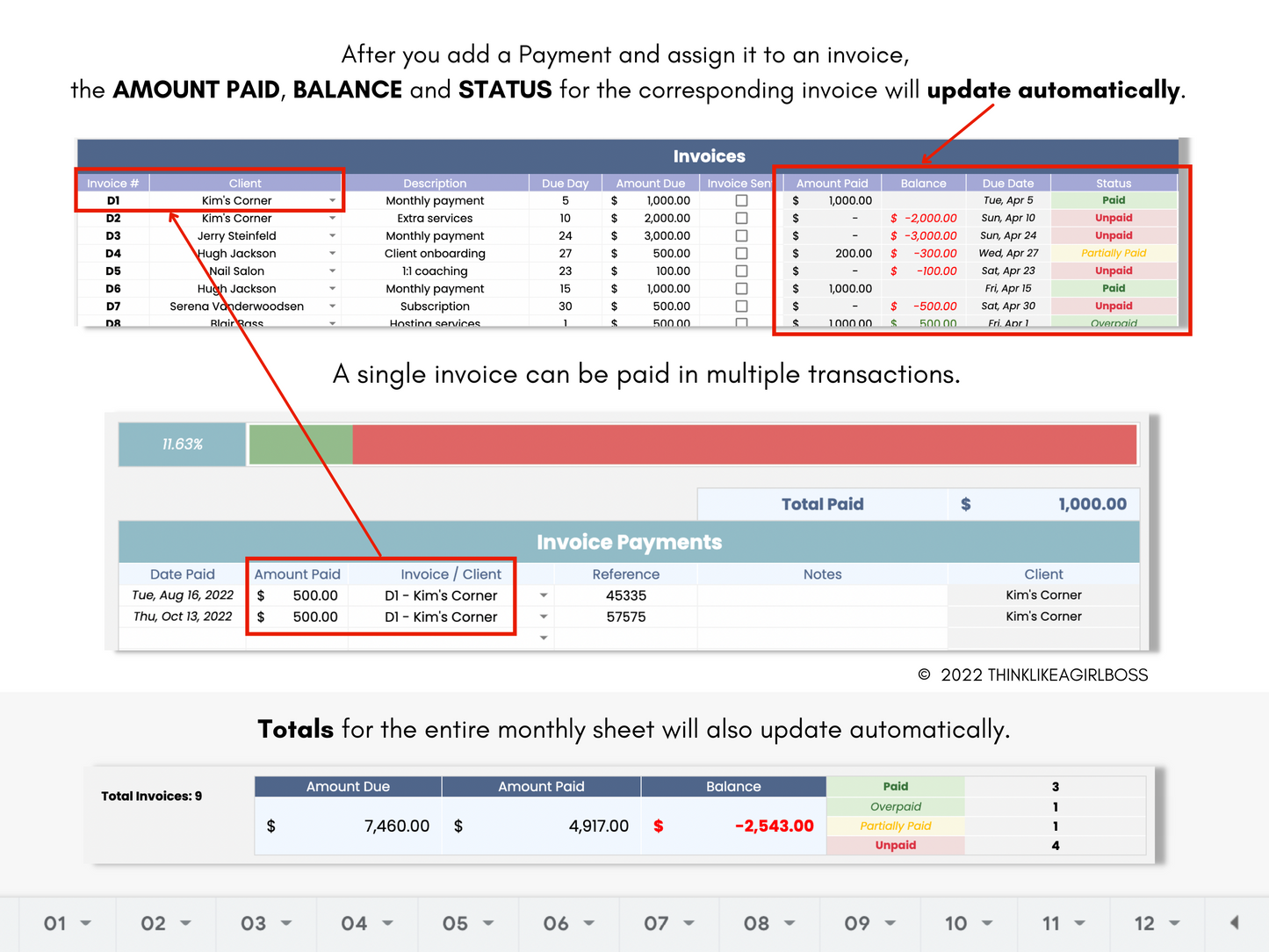This screenshot has height=952, width=1269.
Task: Select the Date Paid cell Tue, Aug 16, 2022
Action: pyautogui.click(x=182, y=595)
